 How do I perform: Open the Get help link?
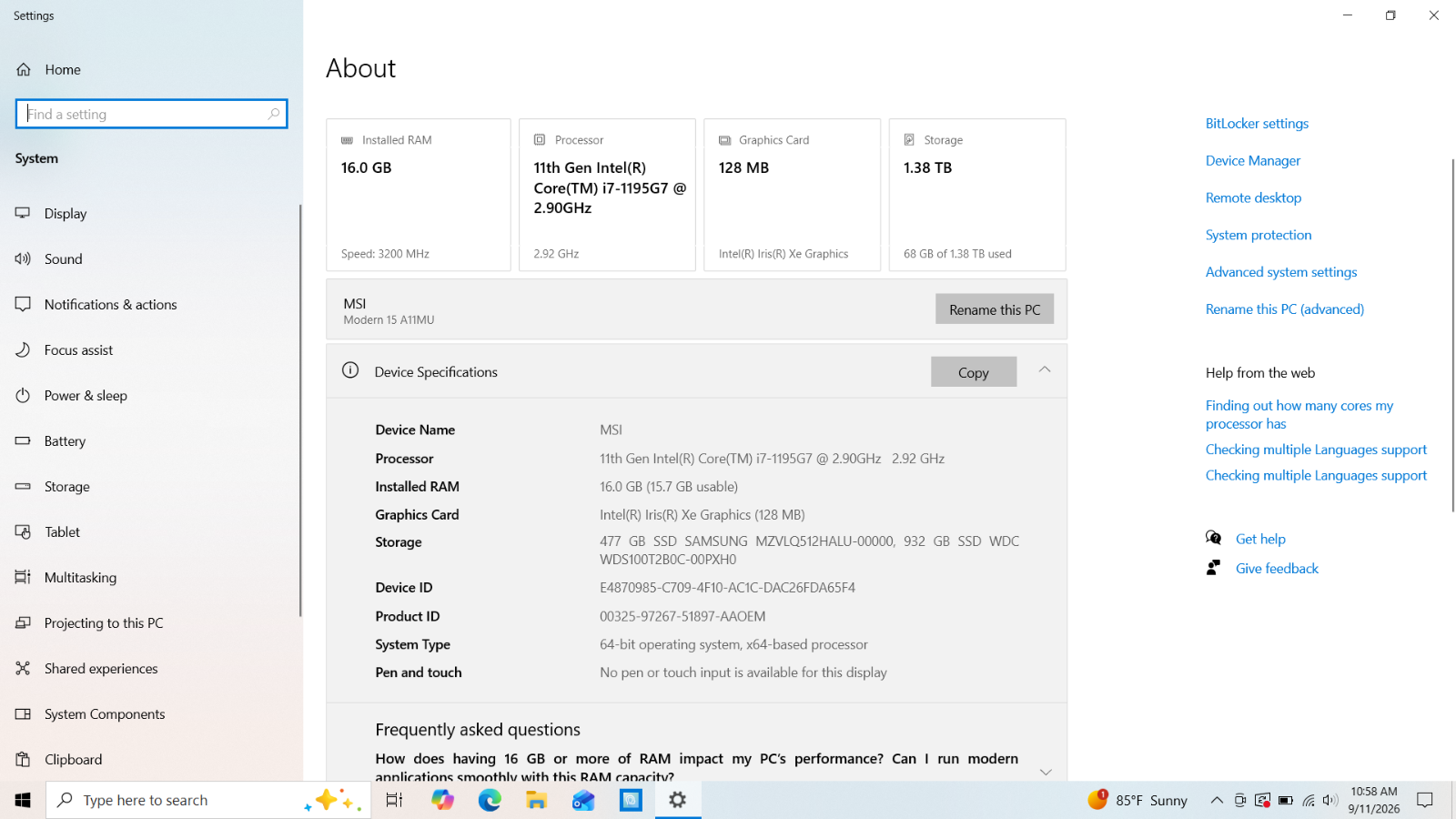[x=1260, y=539]
